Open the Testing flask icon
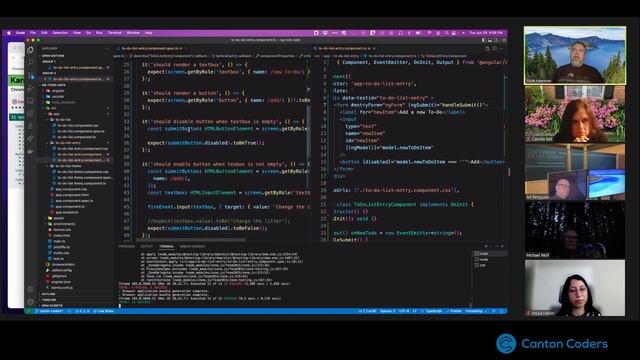The height and width of the screenshot is (360, 640). pyautogui.click(x=31, y=126)
